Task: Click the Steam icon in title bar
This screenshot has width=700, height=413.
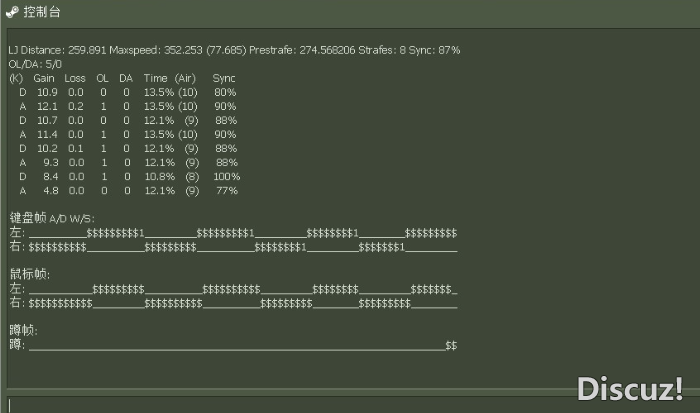Action: (x=12, y=12)
